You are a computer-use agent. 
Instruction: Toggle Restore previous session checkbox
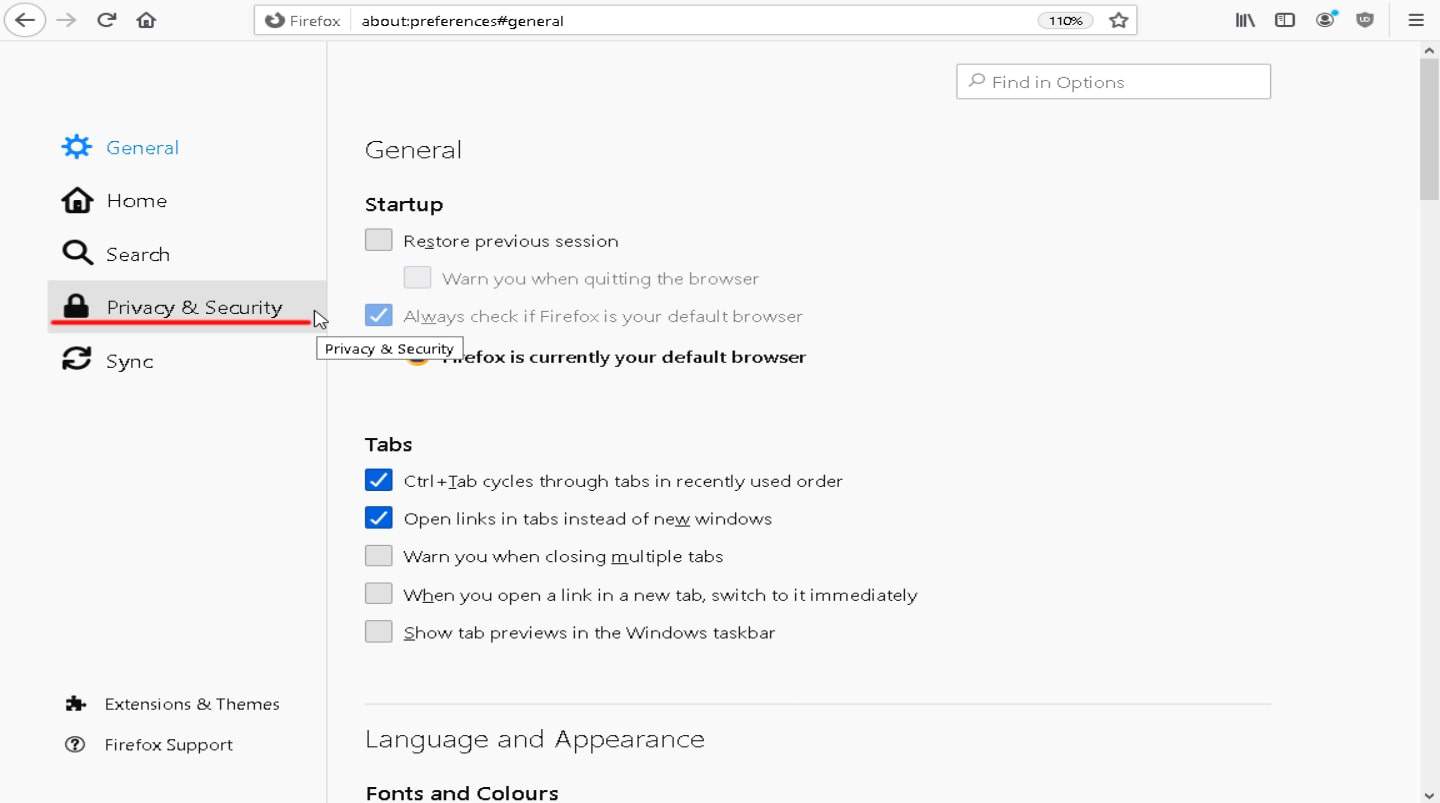[378, 240]
